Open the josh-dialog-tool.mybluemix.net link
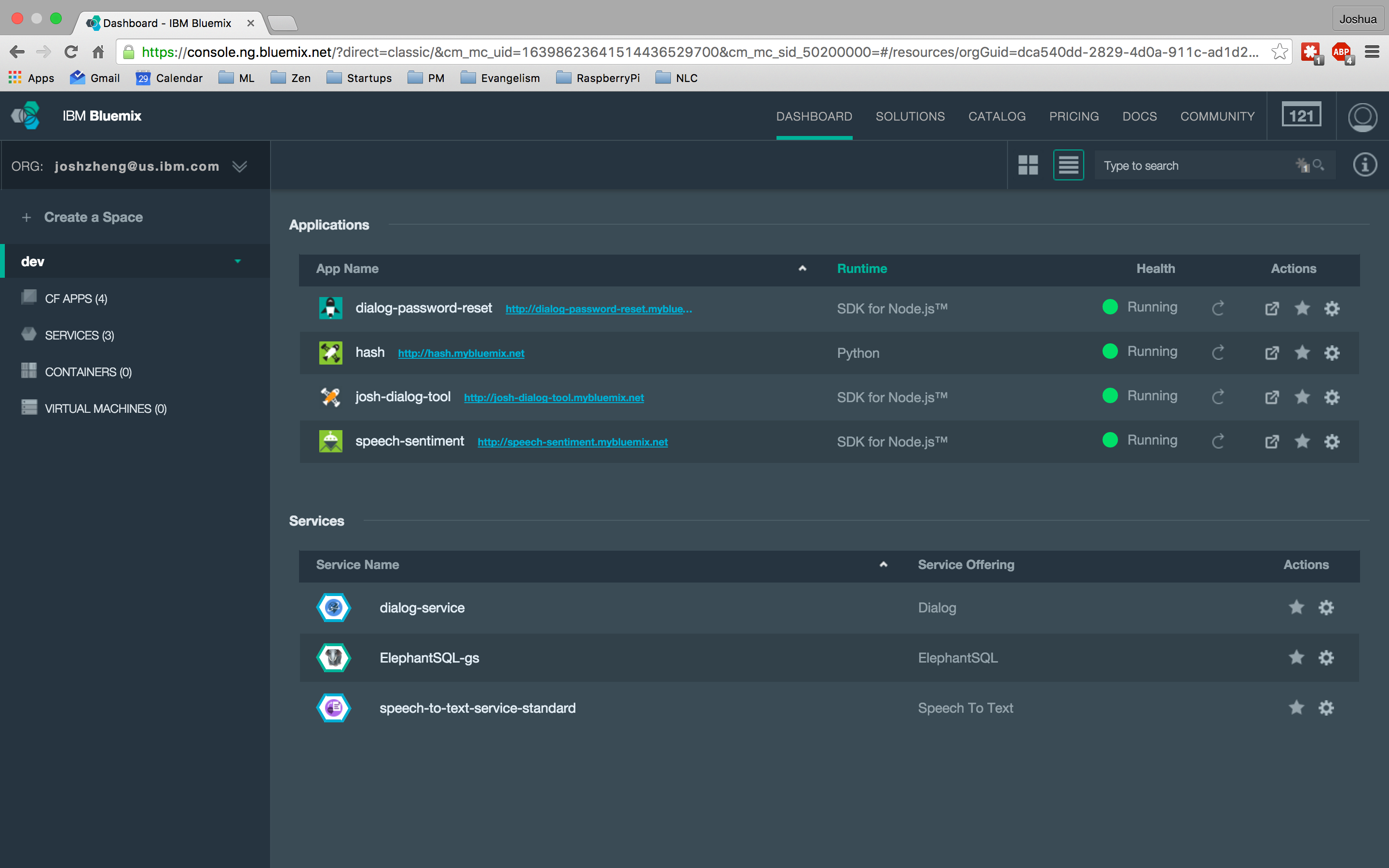1389x868 pixels. pyautogui.click(x=554, y=397)
